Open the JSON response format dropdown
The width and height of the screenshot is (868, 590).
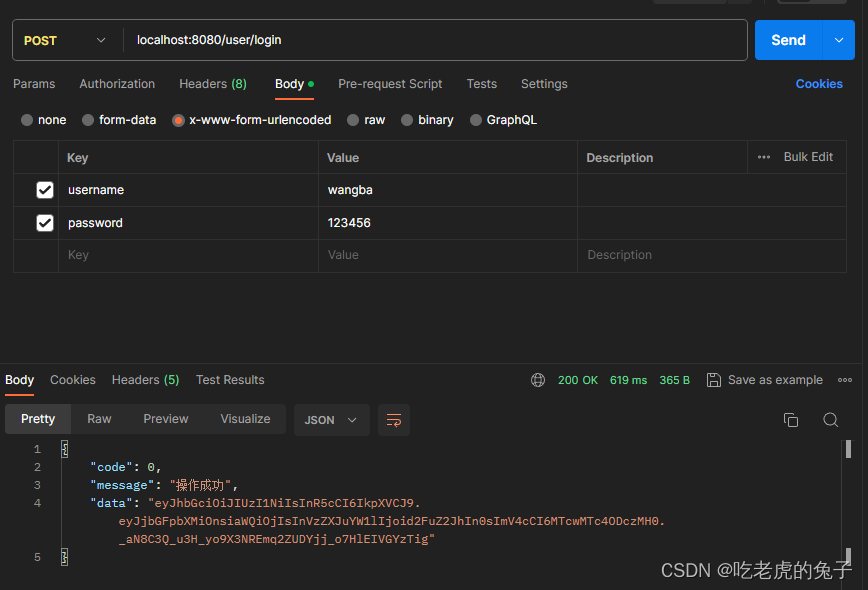pyautogui.click(x=331, y=420)
